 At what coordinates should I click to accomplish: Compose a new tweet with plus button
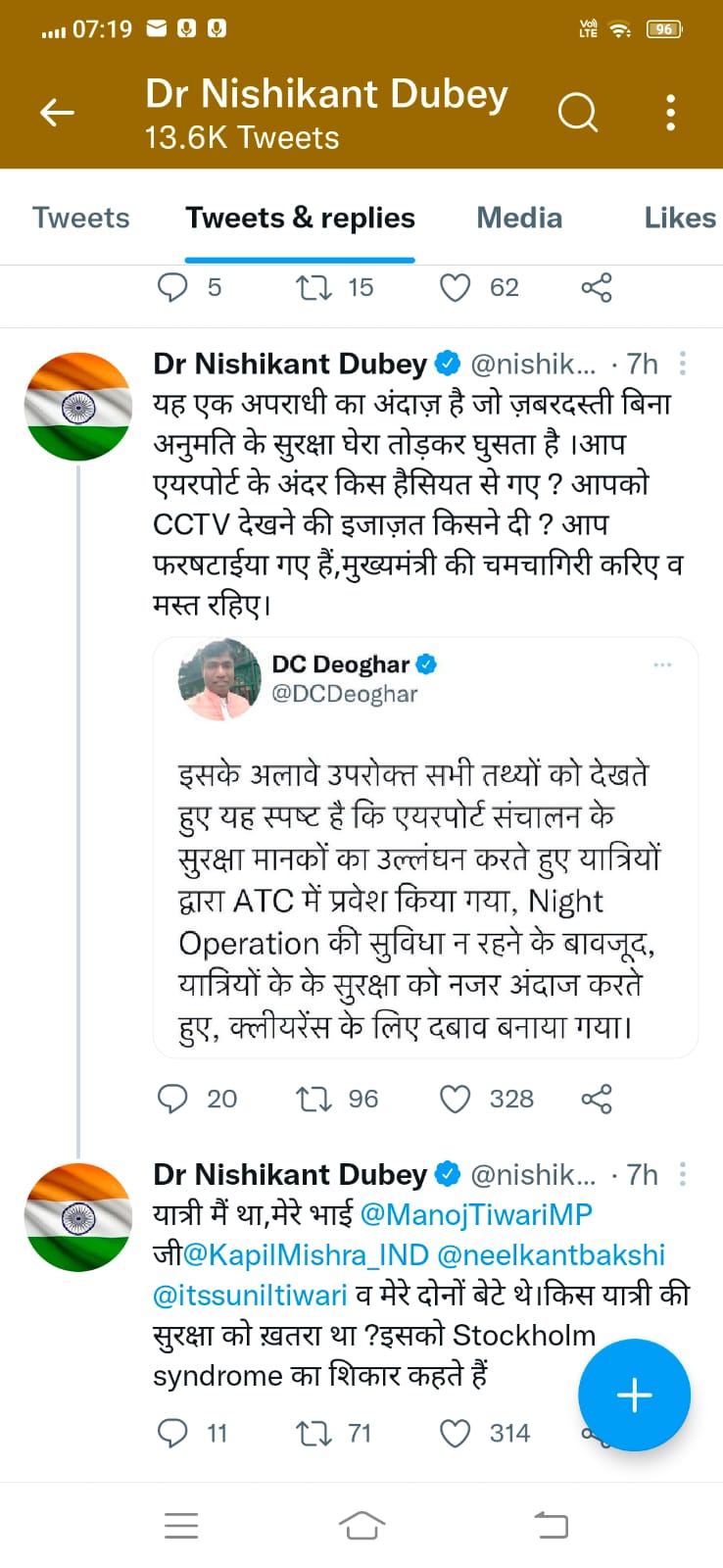(634, 1395)
